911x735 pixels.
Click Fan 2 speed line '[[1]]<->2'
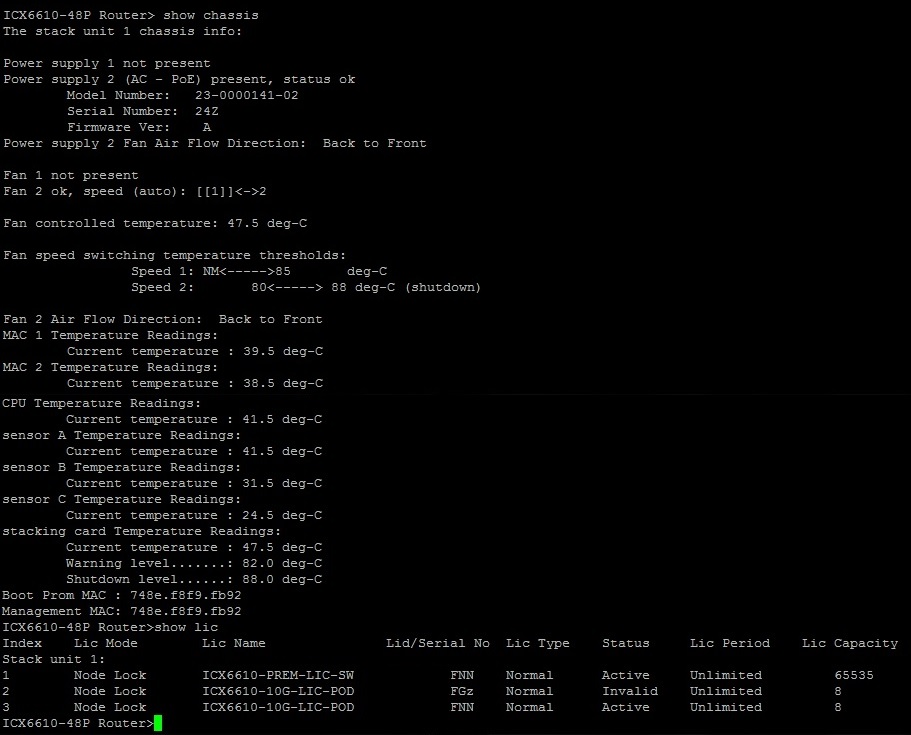tap(135, 192)
